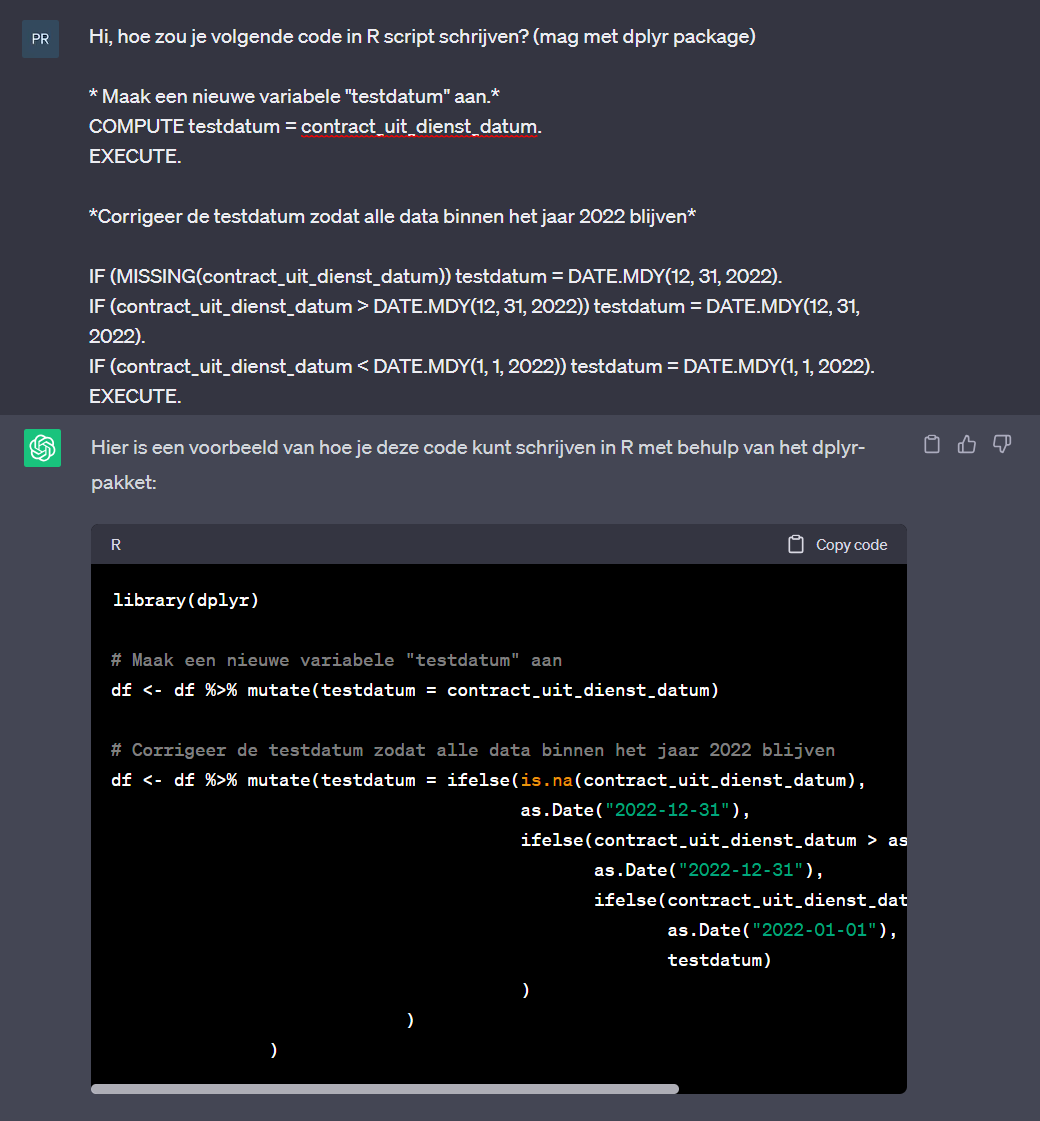
Task: Click the IF line with '> DATE.MDY(12, 31, 2022)'
Action: 475,321
